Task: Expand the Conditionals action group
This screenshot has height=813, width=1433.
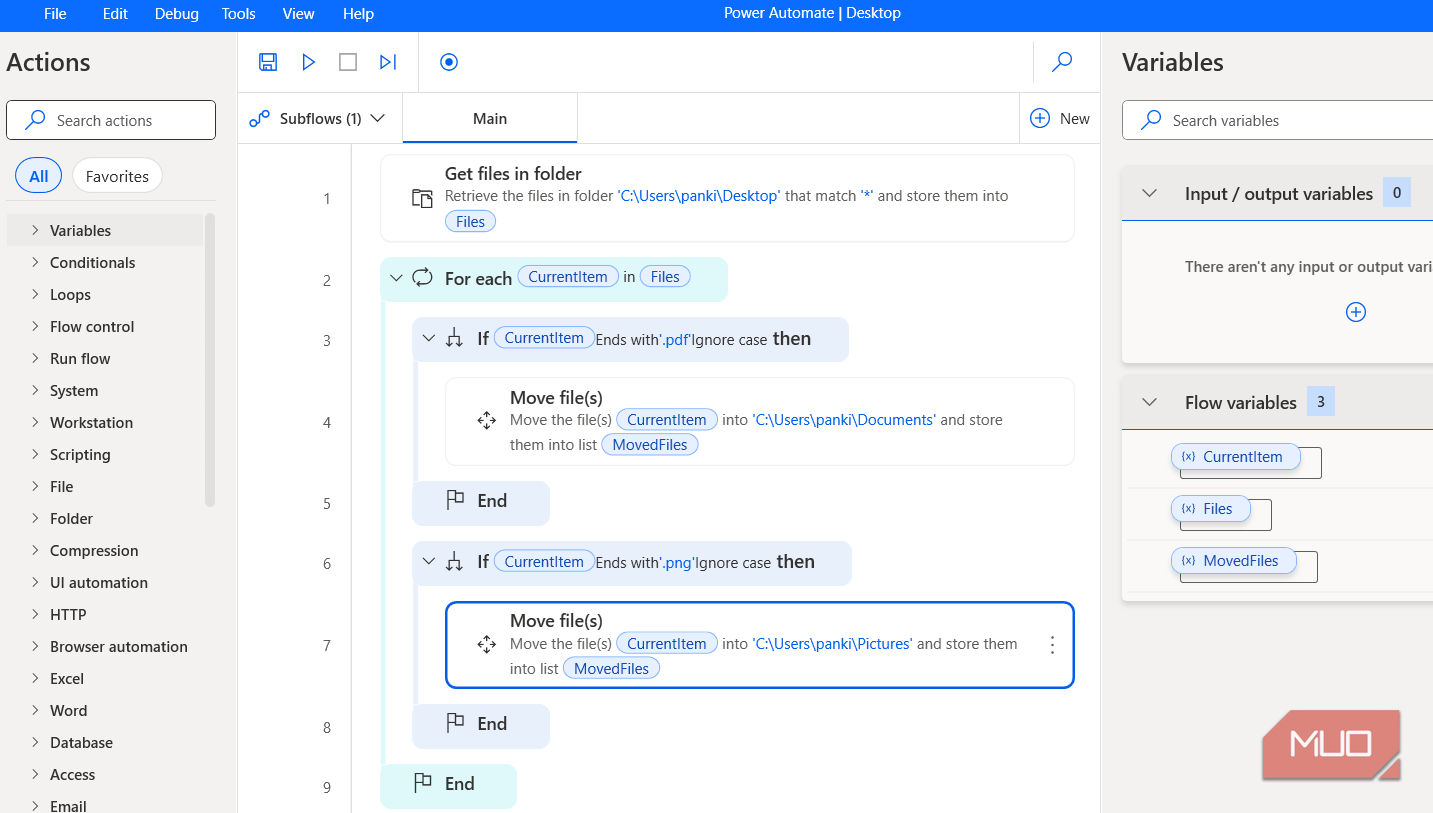Action: click(x=35, y=262)
